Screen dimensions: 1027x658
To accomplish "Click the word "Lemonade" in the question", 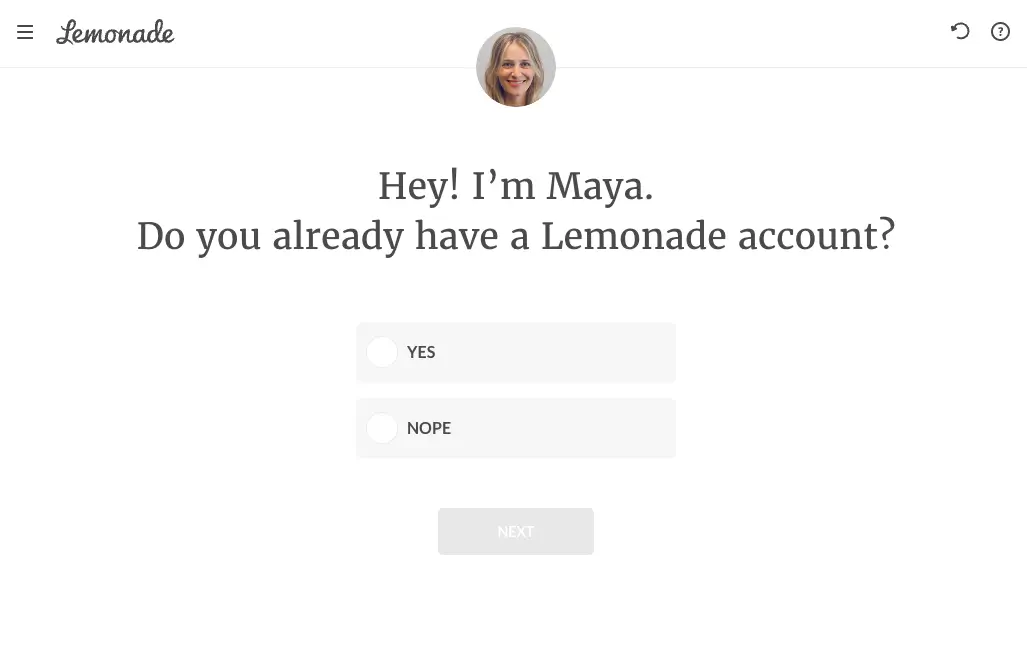I will point(633,236).
